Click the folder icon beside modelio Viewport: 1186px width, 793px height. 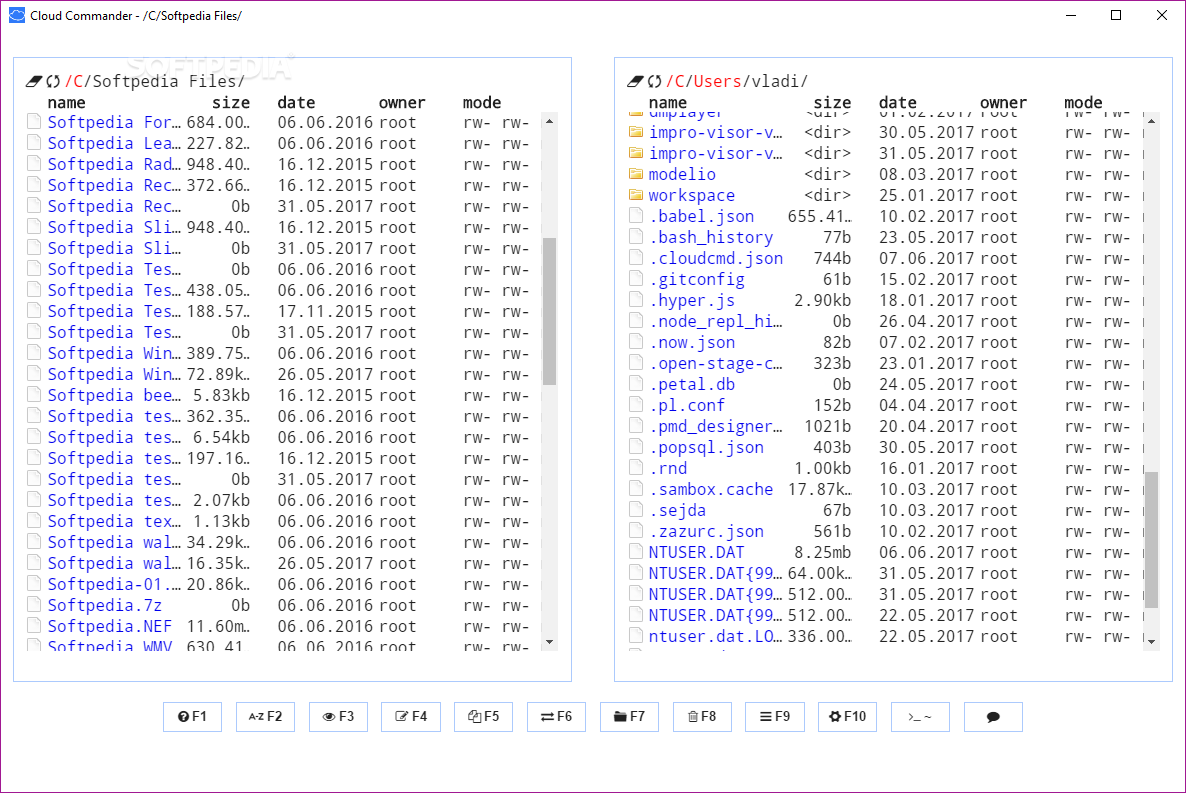635,174
